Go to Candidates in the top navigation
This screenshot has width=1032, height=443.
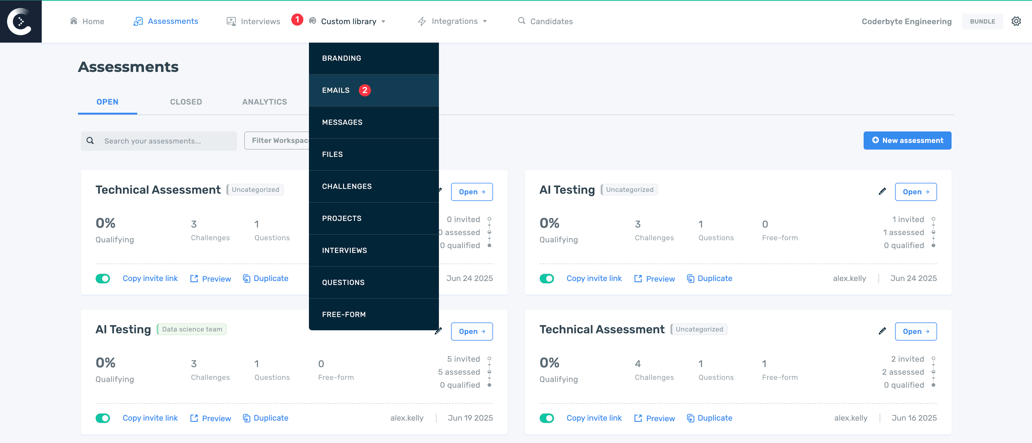(x=545, y=21)
